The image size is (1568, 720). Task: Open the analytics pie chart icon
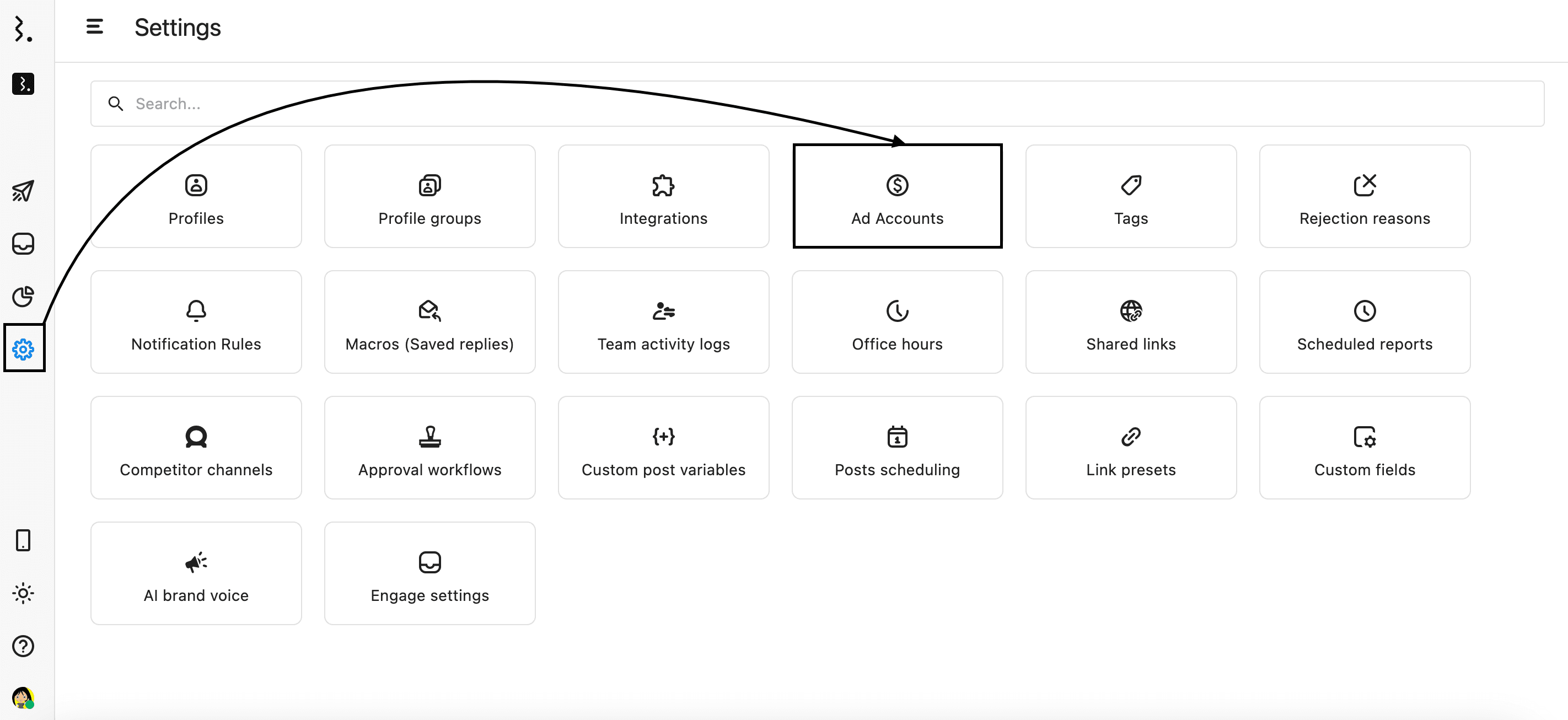click(x=23, y=297)
